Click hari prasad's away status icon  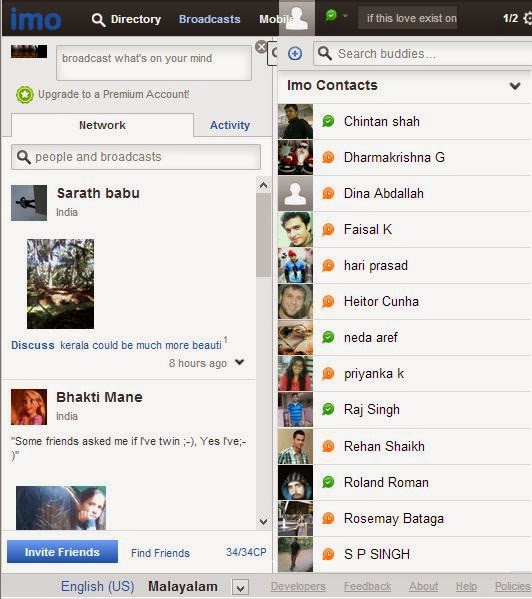pos(328,266)
